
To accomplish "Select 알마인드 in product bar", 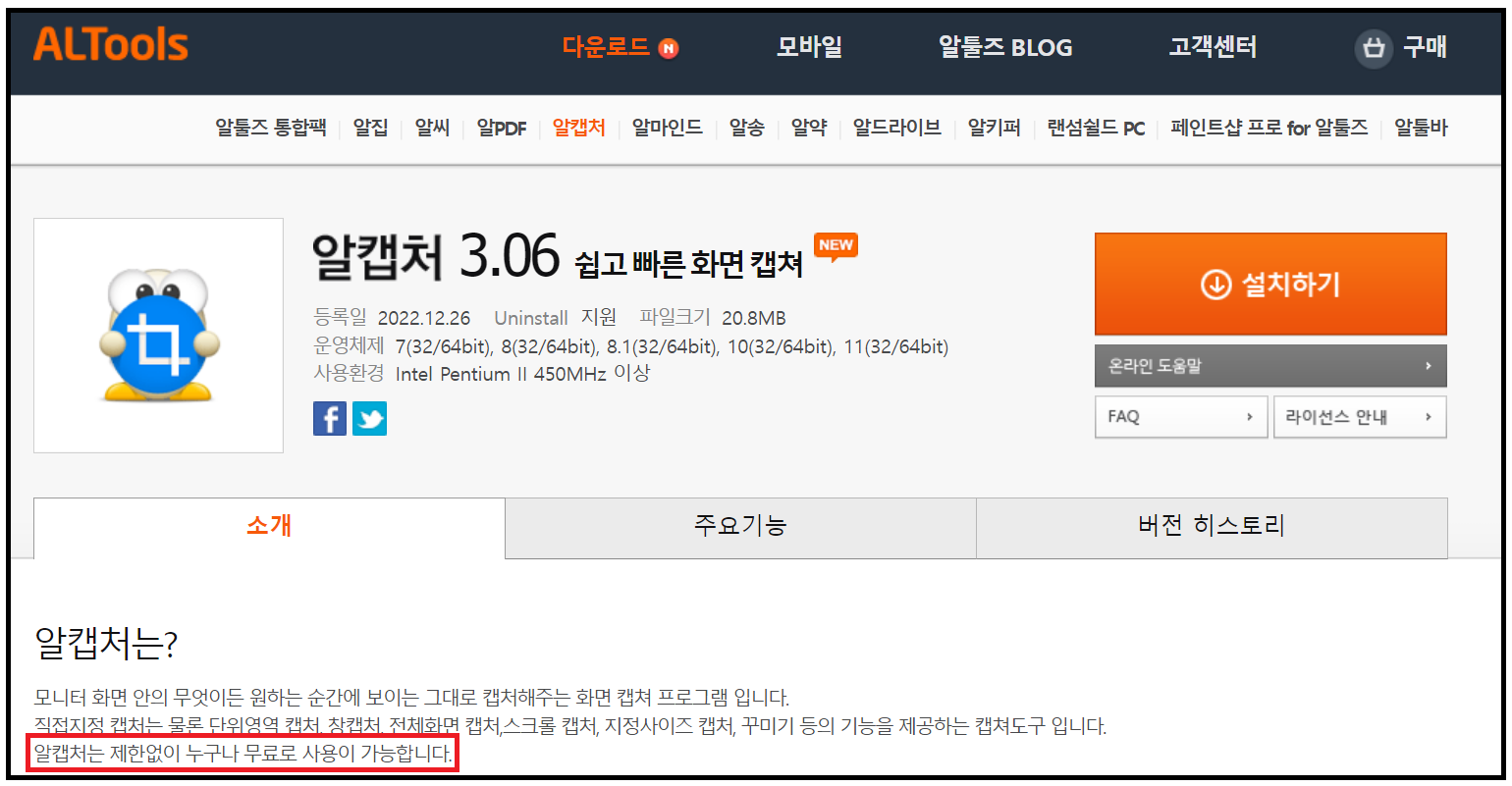I will pos(668,128).
